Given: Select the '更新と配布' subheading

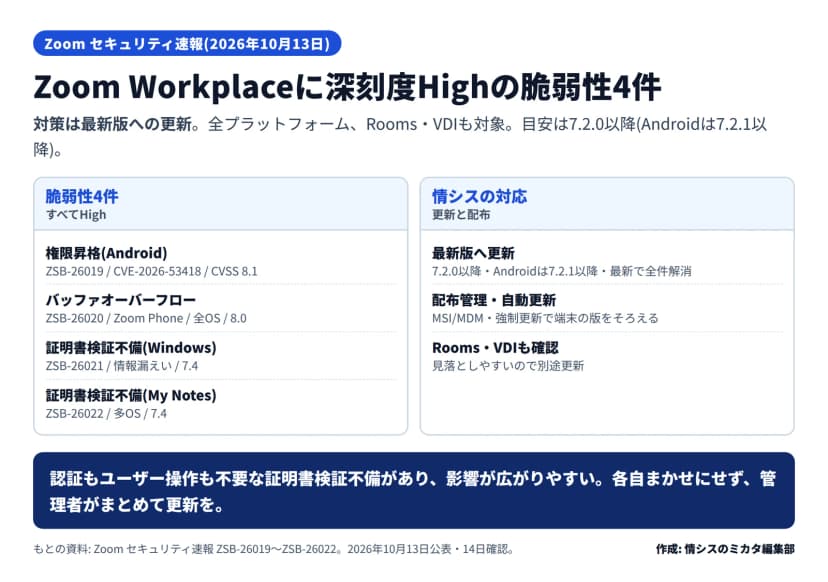Looking at the screenshot, I should (461, 214).
